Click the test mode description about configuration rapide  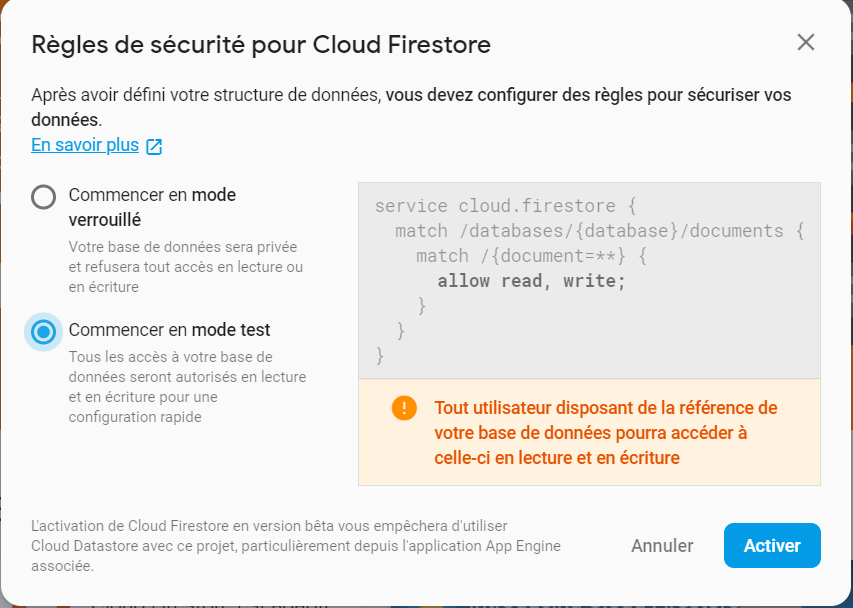click(187, 387)
